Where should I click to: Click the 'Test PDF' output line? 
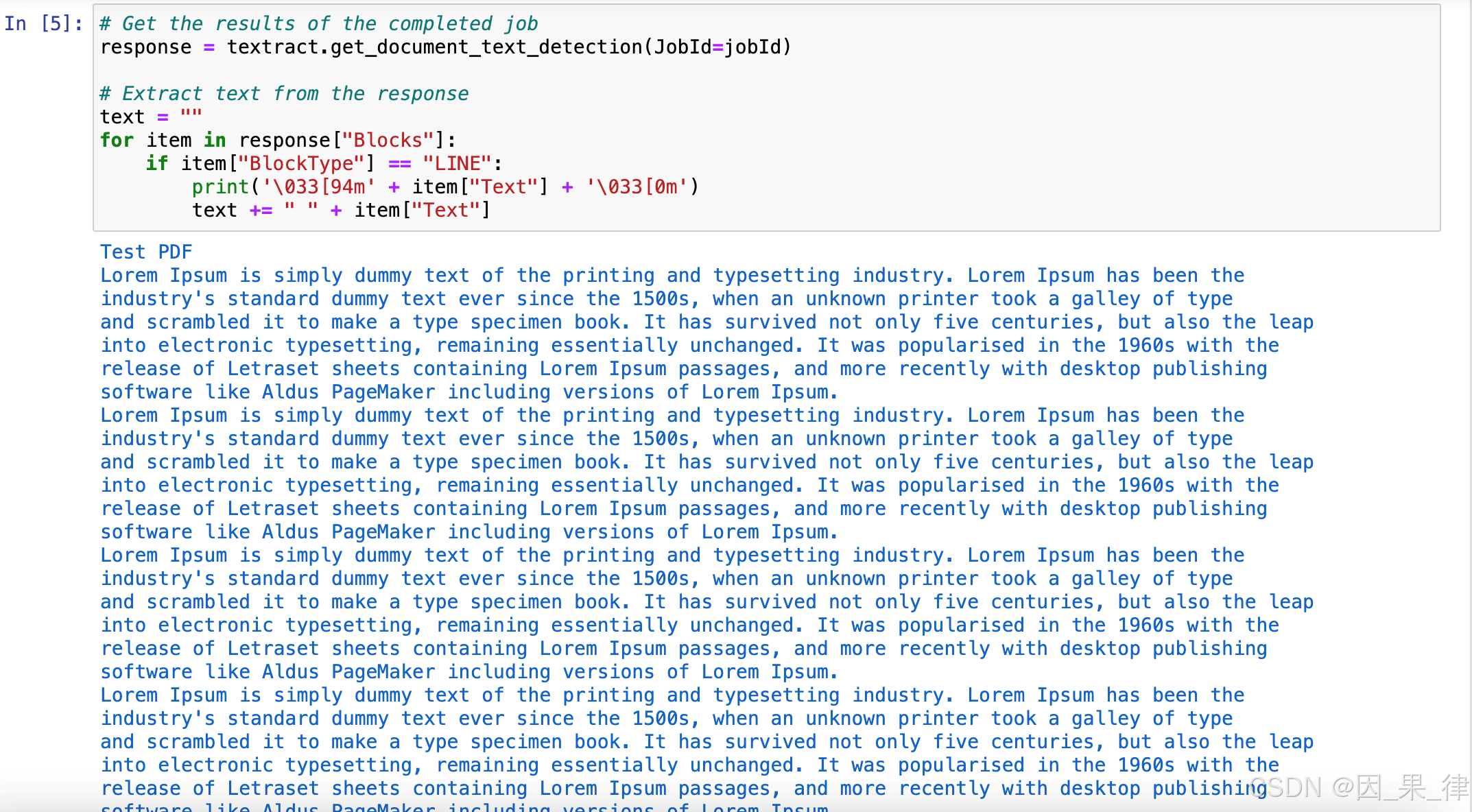(146, 252)
